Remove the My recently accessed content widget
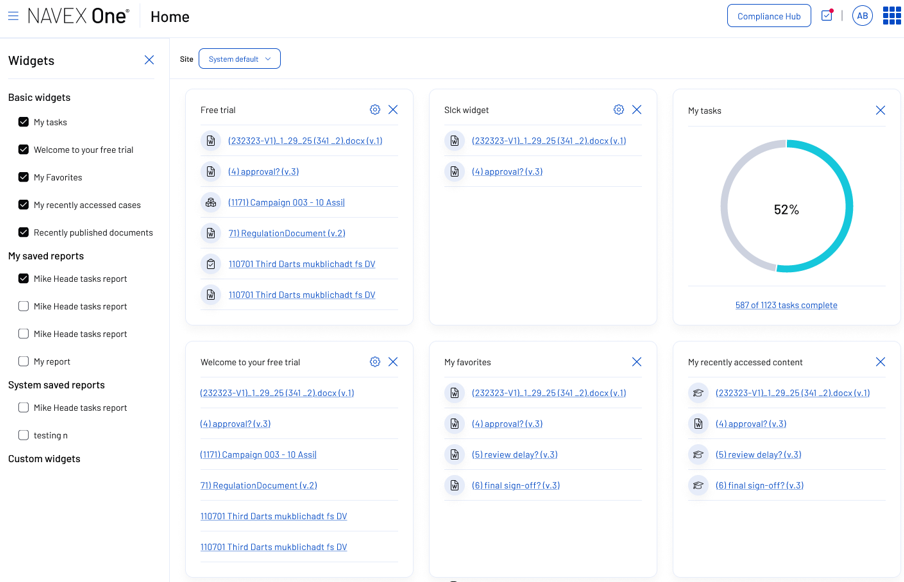Screen dimensions: 904x582 click(880, 362)
